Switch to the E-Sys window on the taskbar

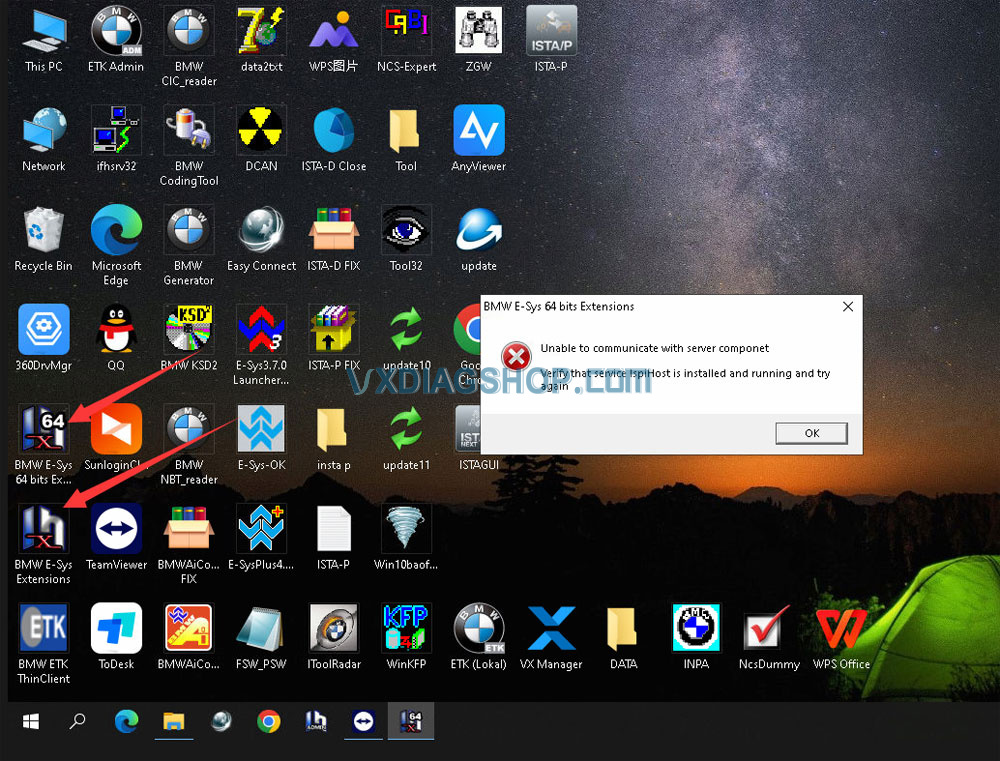[x=410, y=721]
